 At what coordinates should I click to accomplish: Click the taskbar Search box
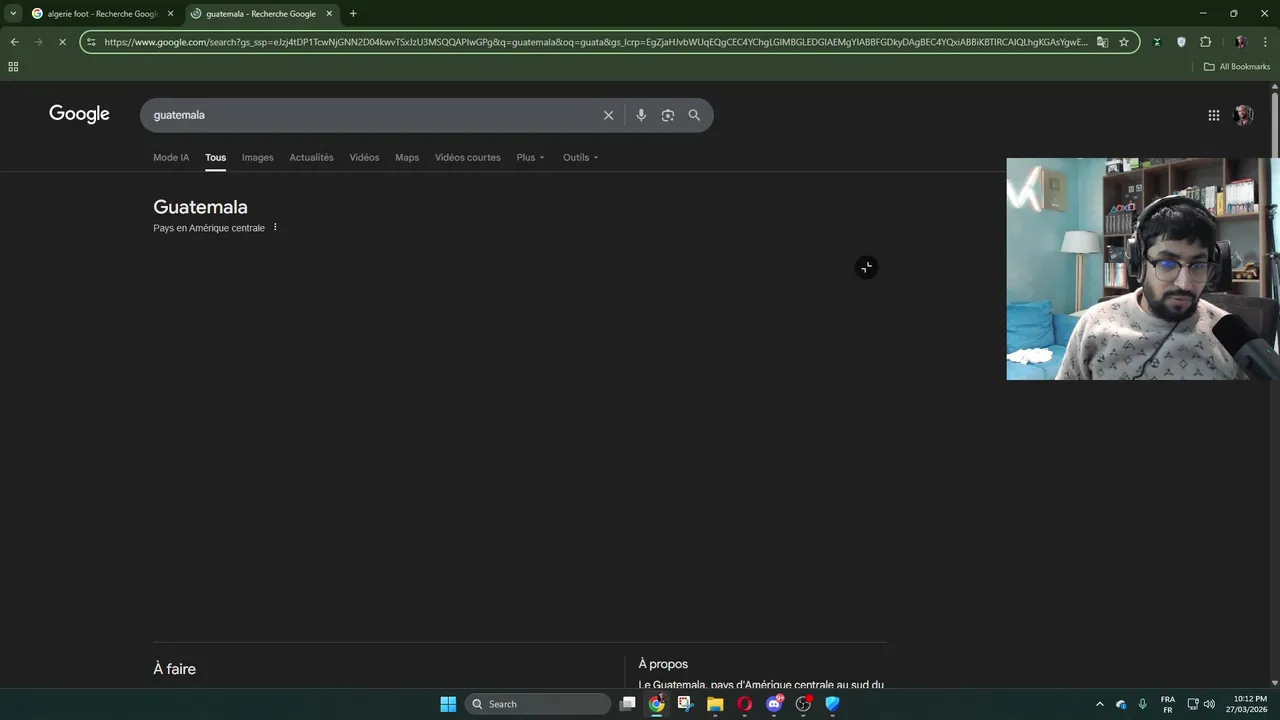(x=538, y=704)
